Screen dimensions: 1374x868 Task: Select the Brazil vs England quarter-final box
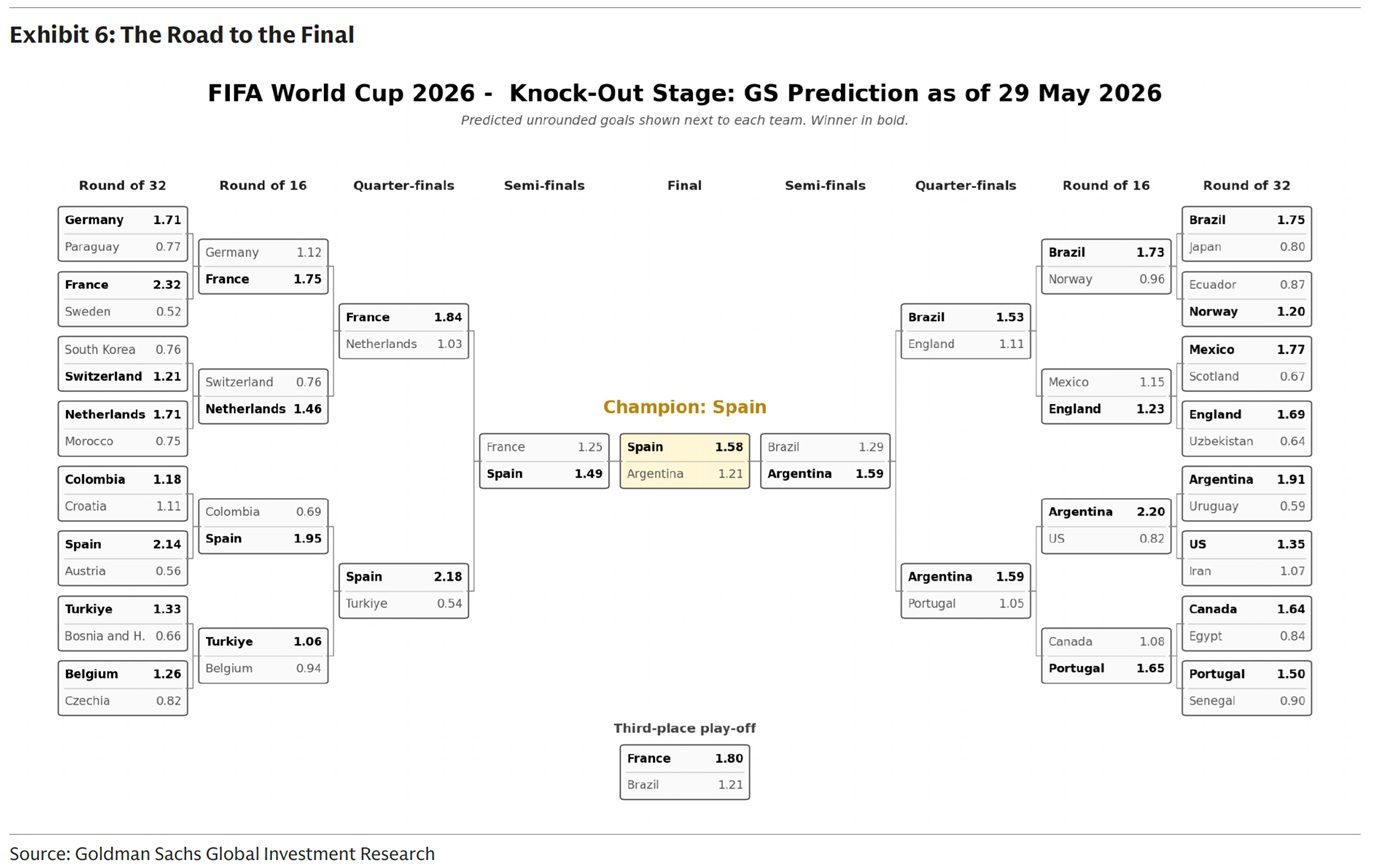point(965,331)
